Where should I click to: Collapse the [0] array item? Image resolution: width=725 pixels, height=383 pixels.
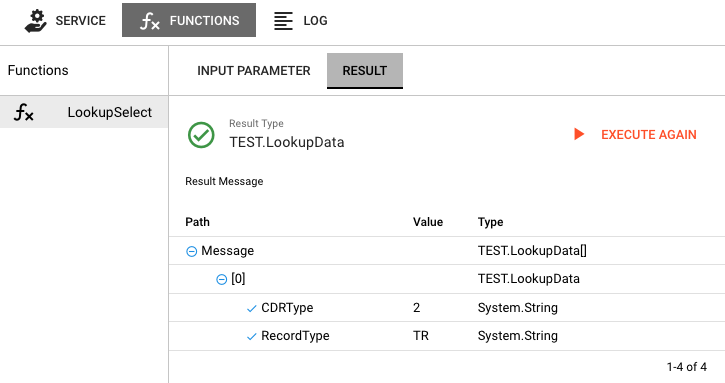221,279
